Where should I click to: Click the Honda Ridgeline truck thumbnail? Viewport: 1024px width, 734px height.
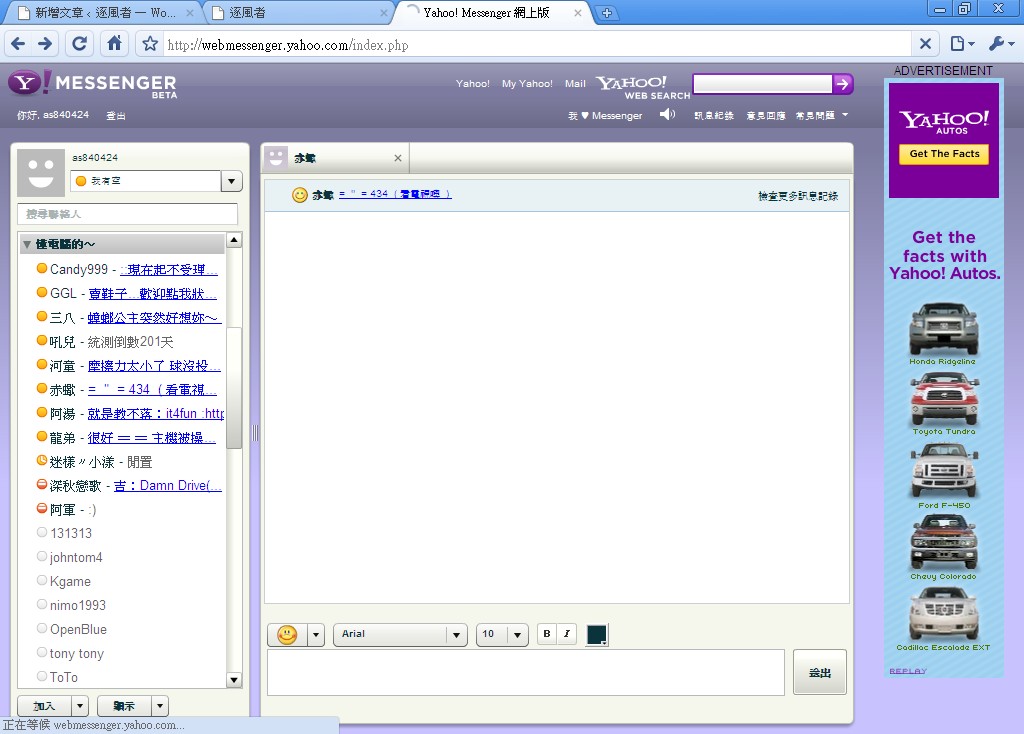(x=943, y=330)
